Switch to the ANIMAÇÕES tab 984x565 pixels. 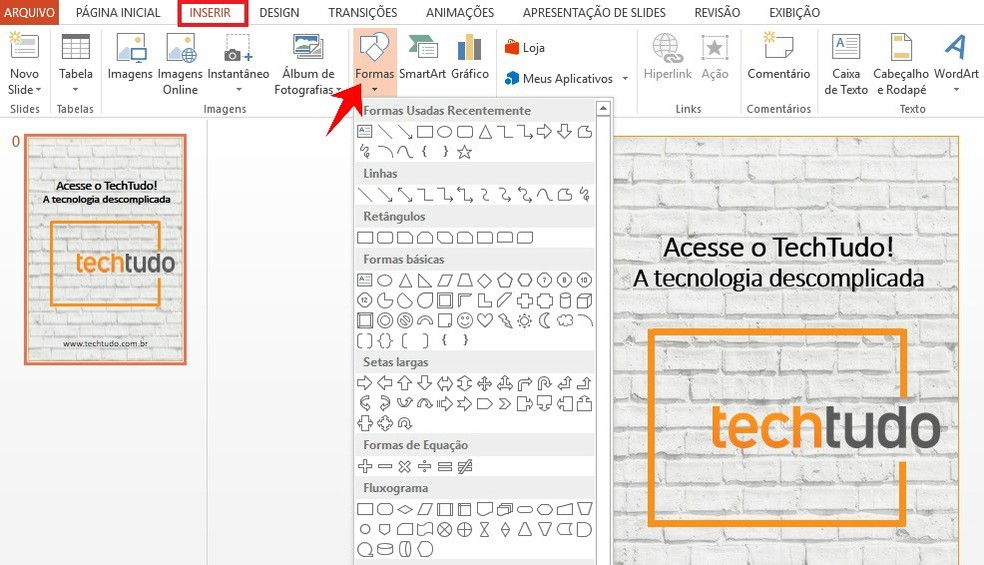460,12
